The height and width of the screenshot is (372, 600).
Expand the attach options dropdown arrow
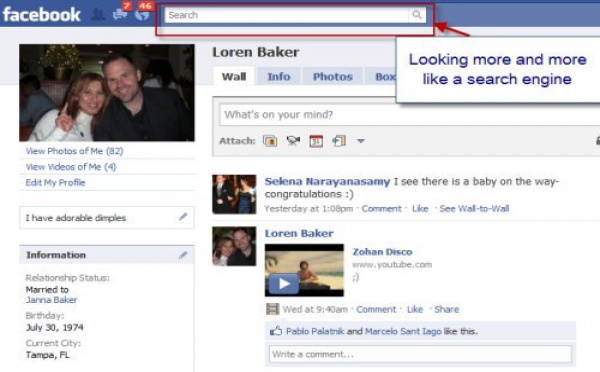coord(360,141)
